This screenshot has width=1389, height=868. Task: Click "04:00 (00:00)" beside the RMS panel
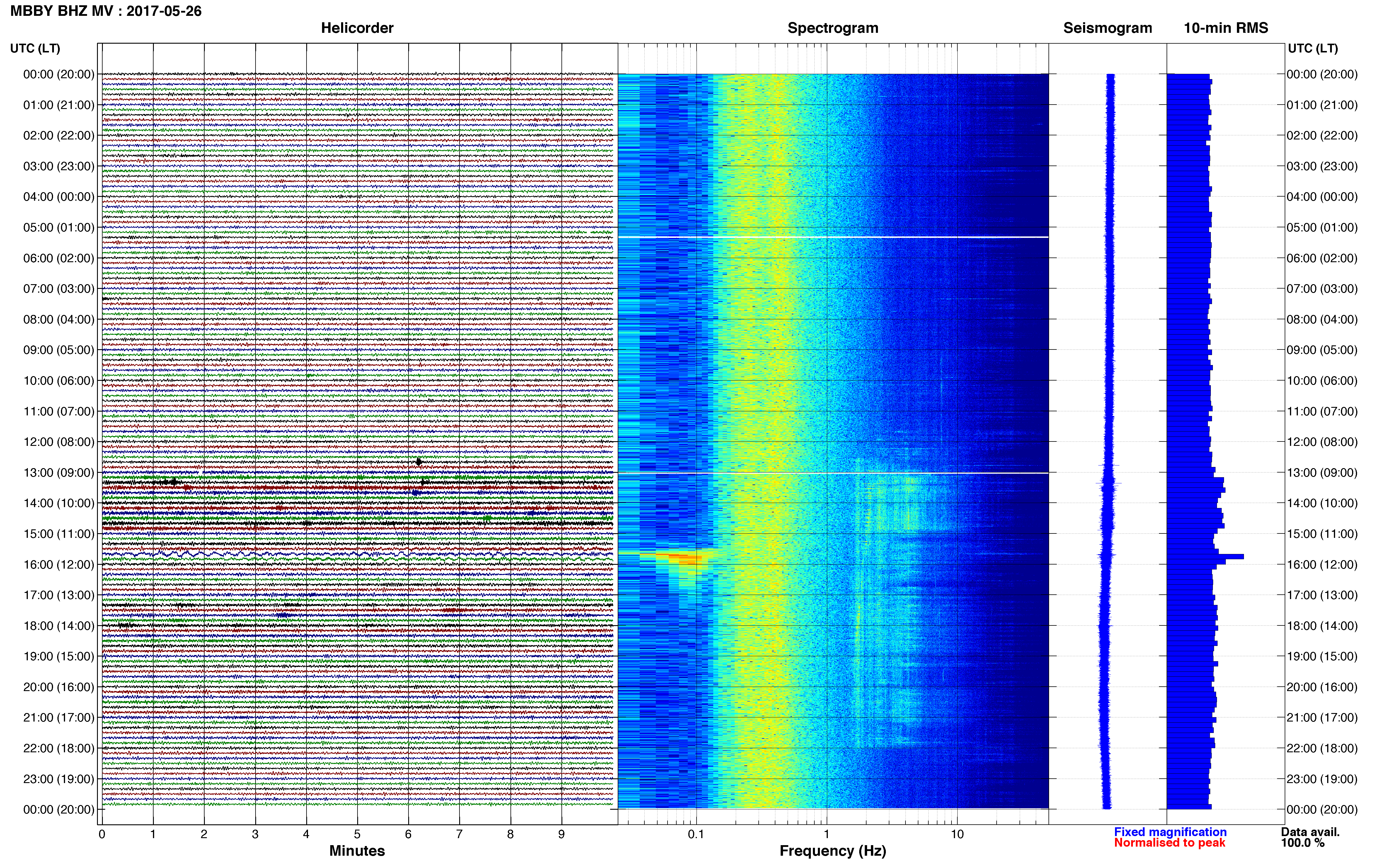pos(1322,197)
